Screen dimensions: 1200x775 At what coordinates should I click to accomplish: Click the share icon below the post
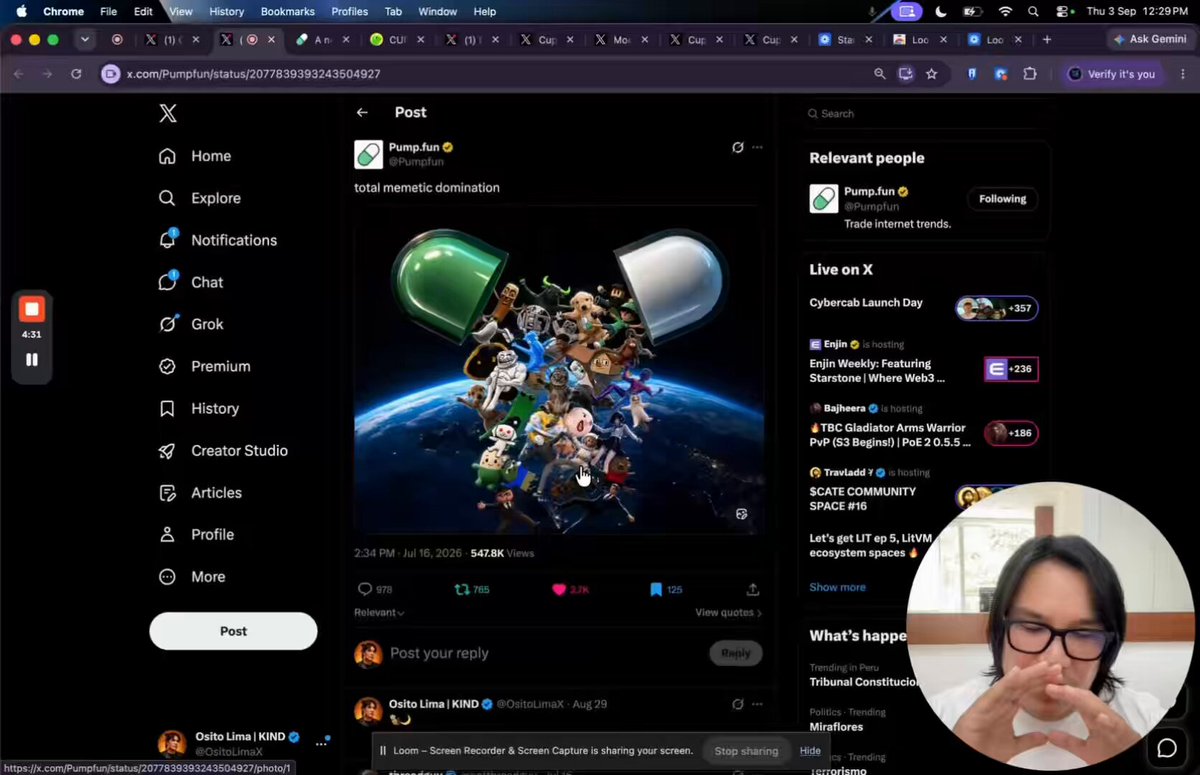click(x=753, y=590)
